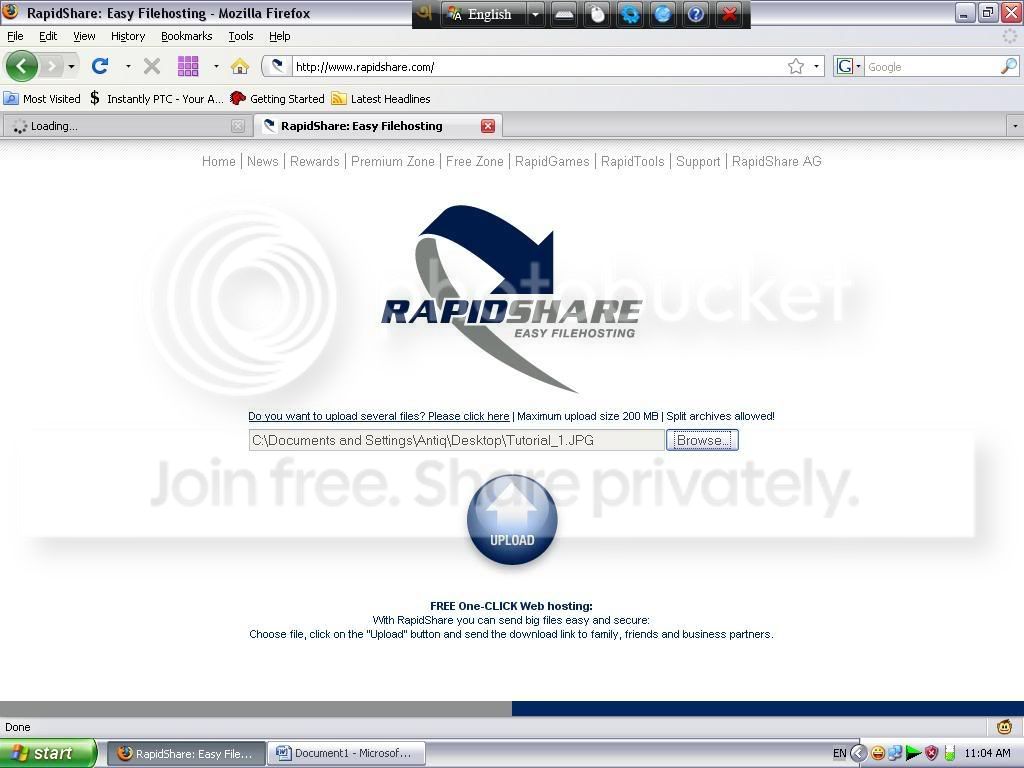Open the red security shield tray icon

pos(931,753)
